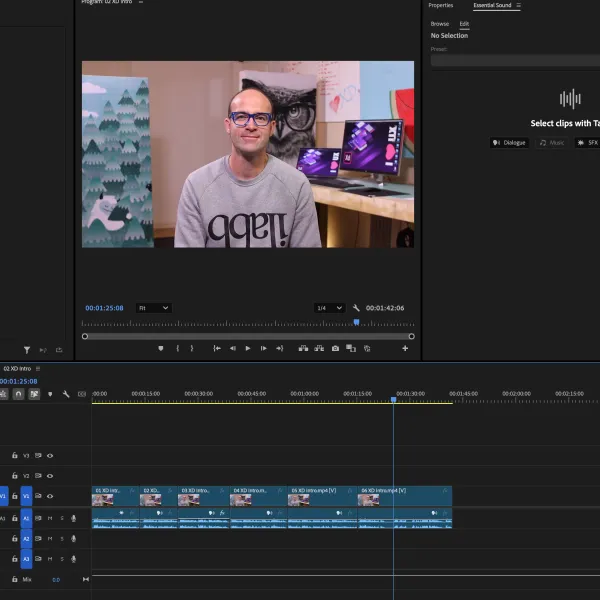The height and width of the screenshot is (600, 600).
Task: Open the 1/4 playback resolution dropdown
Action: click(x=329, y=308)
